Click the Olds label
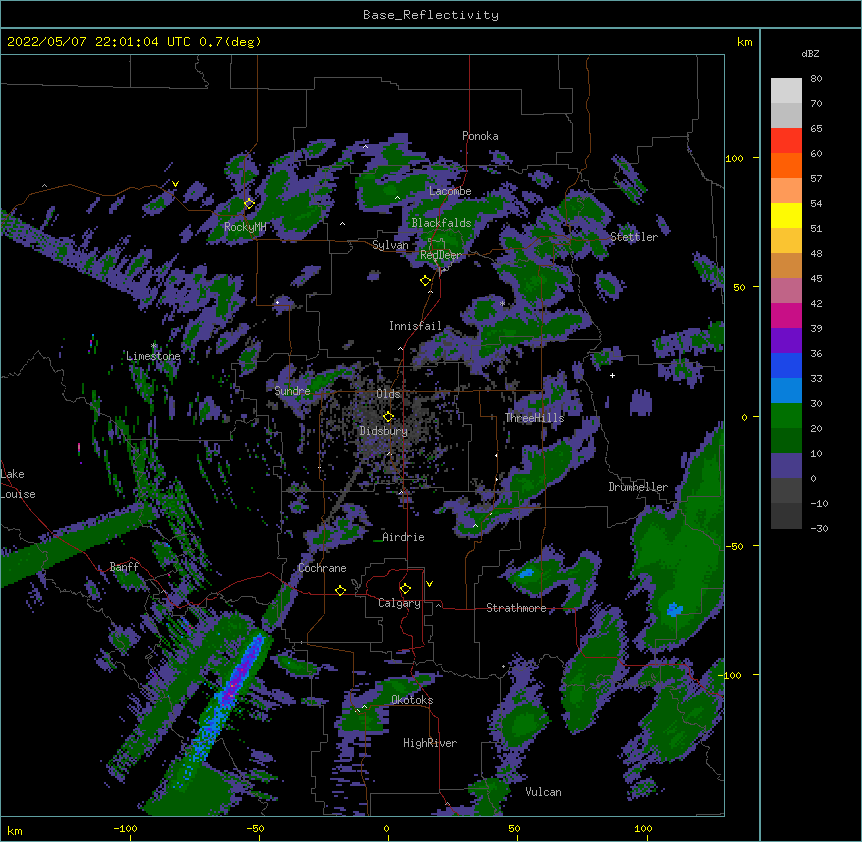Screen dimensions: 862x842 coord(388,394)
